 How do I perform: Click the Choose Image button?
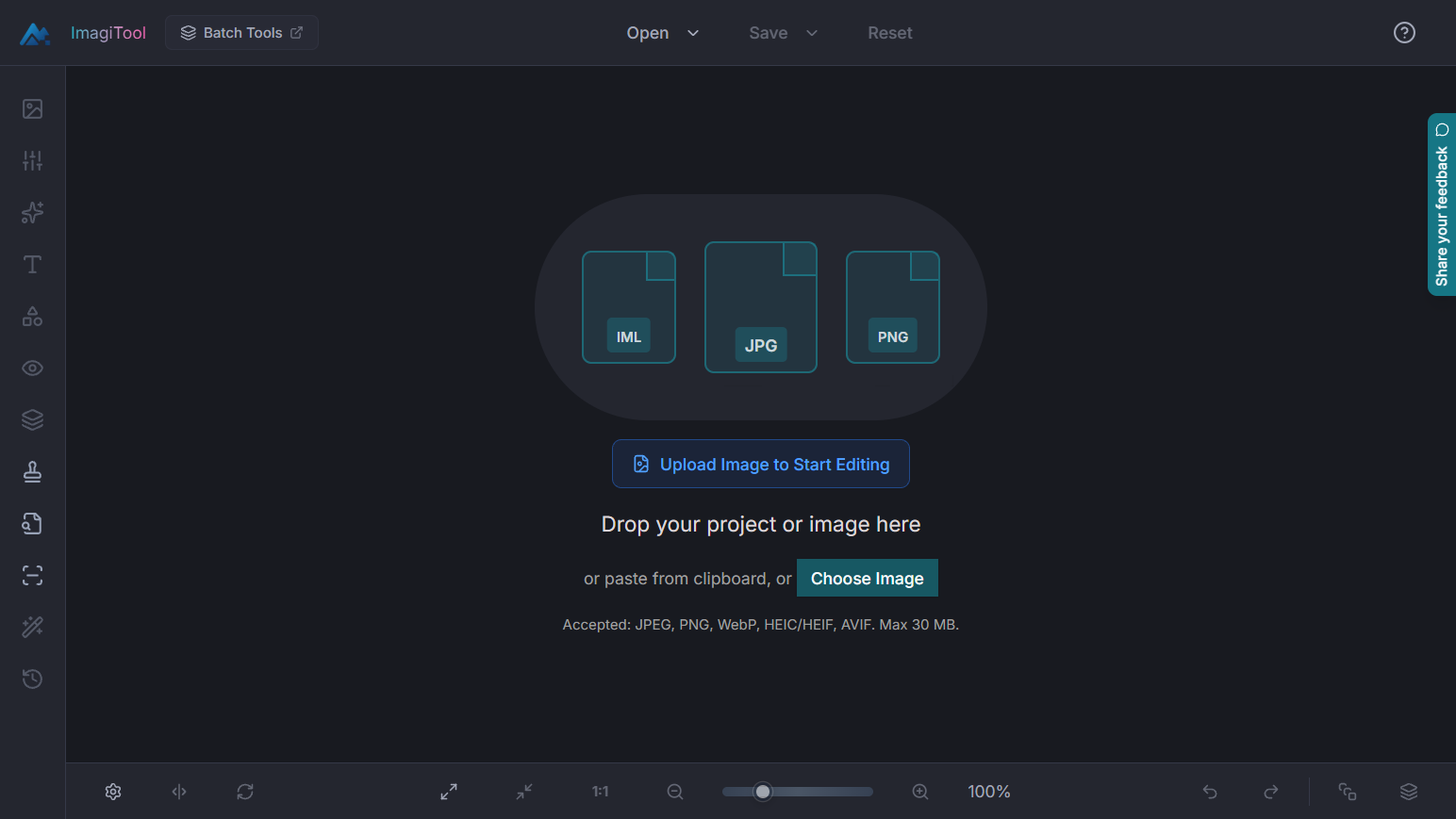coord(867,579)
